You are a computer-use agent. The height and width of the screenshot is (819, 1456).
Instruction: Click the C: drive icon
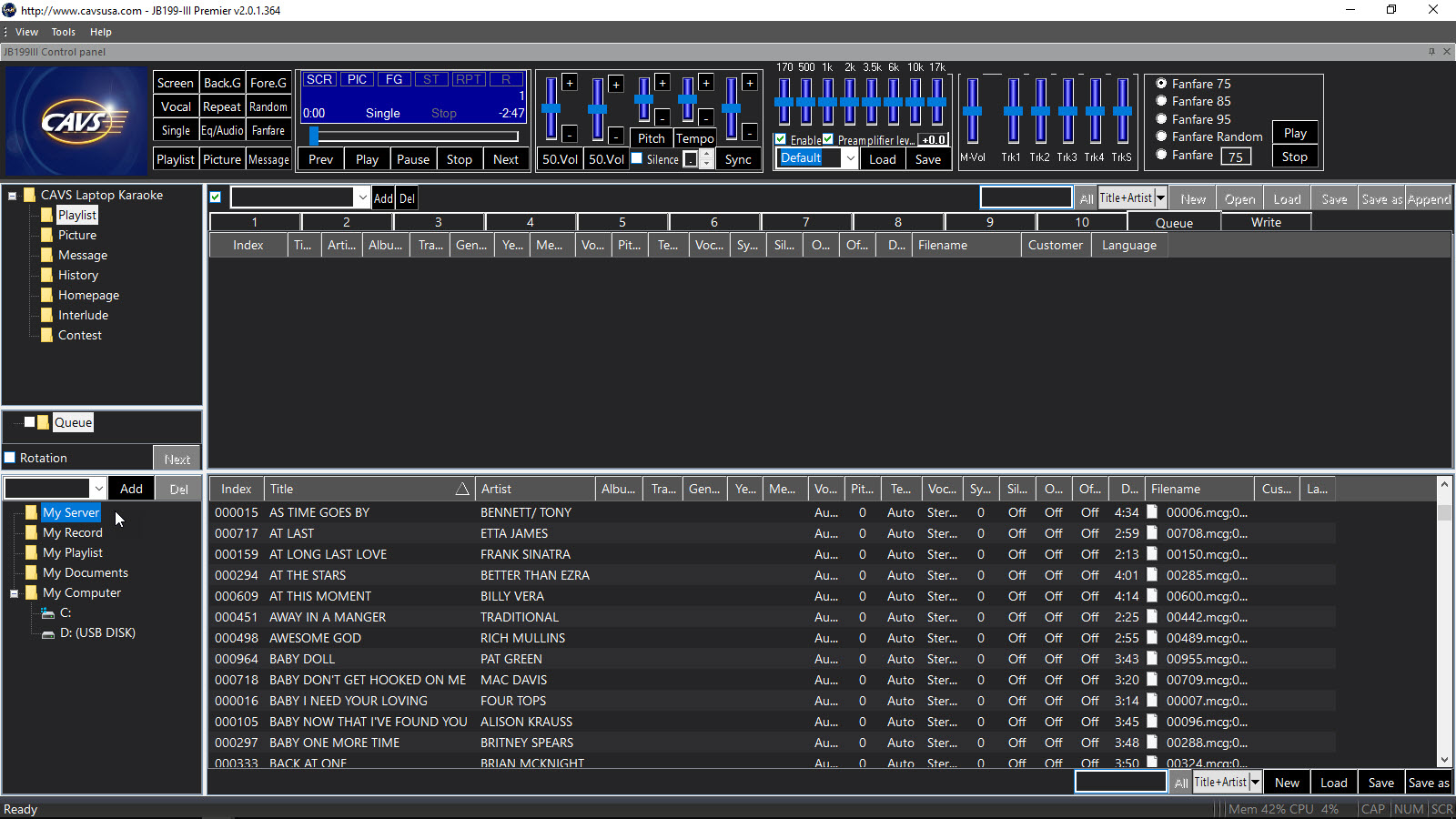48,613
